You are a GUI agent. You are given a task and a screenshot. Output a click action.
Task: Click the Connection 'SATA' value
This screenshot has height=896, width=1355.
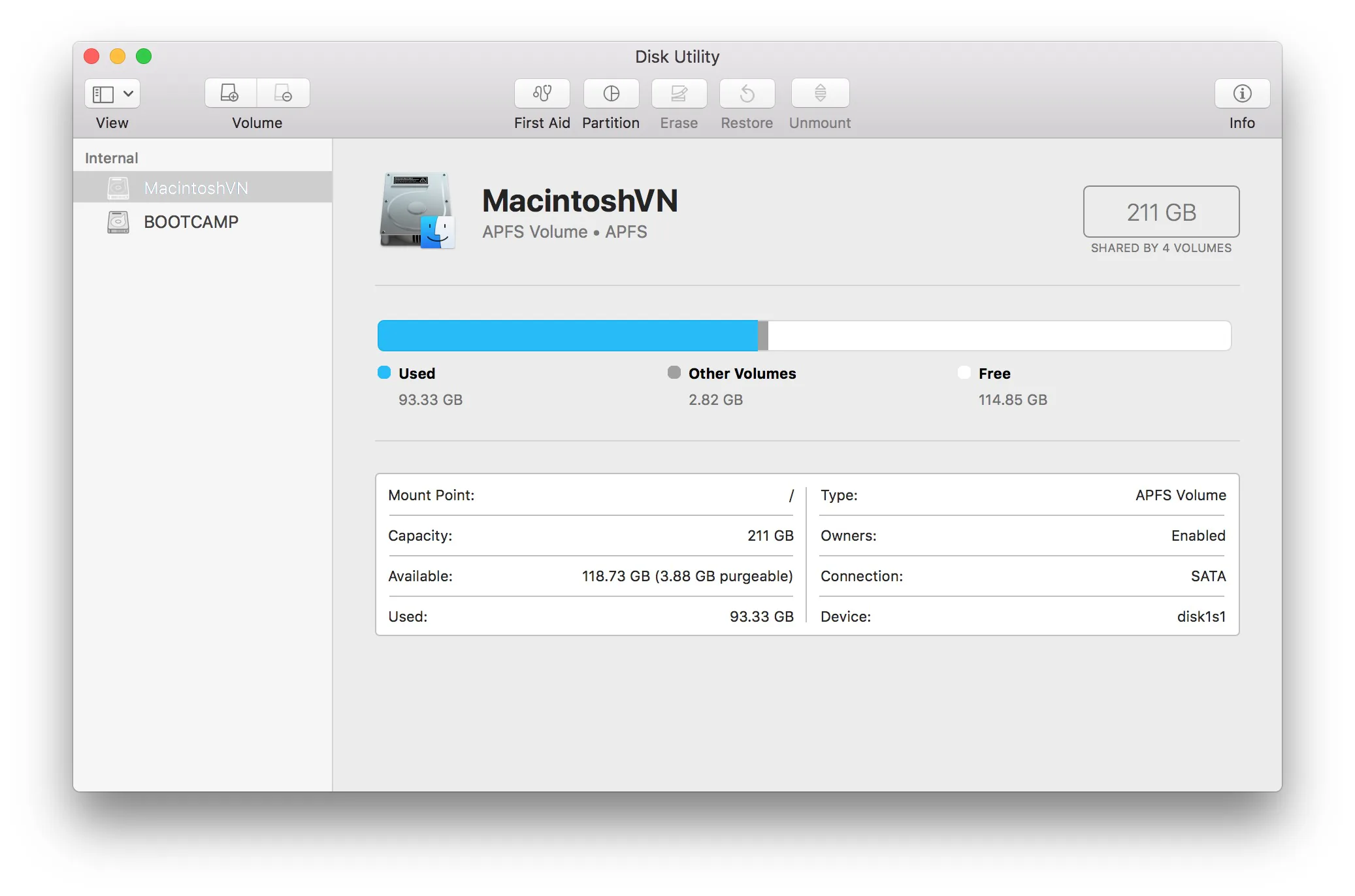1208,576
